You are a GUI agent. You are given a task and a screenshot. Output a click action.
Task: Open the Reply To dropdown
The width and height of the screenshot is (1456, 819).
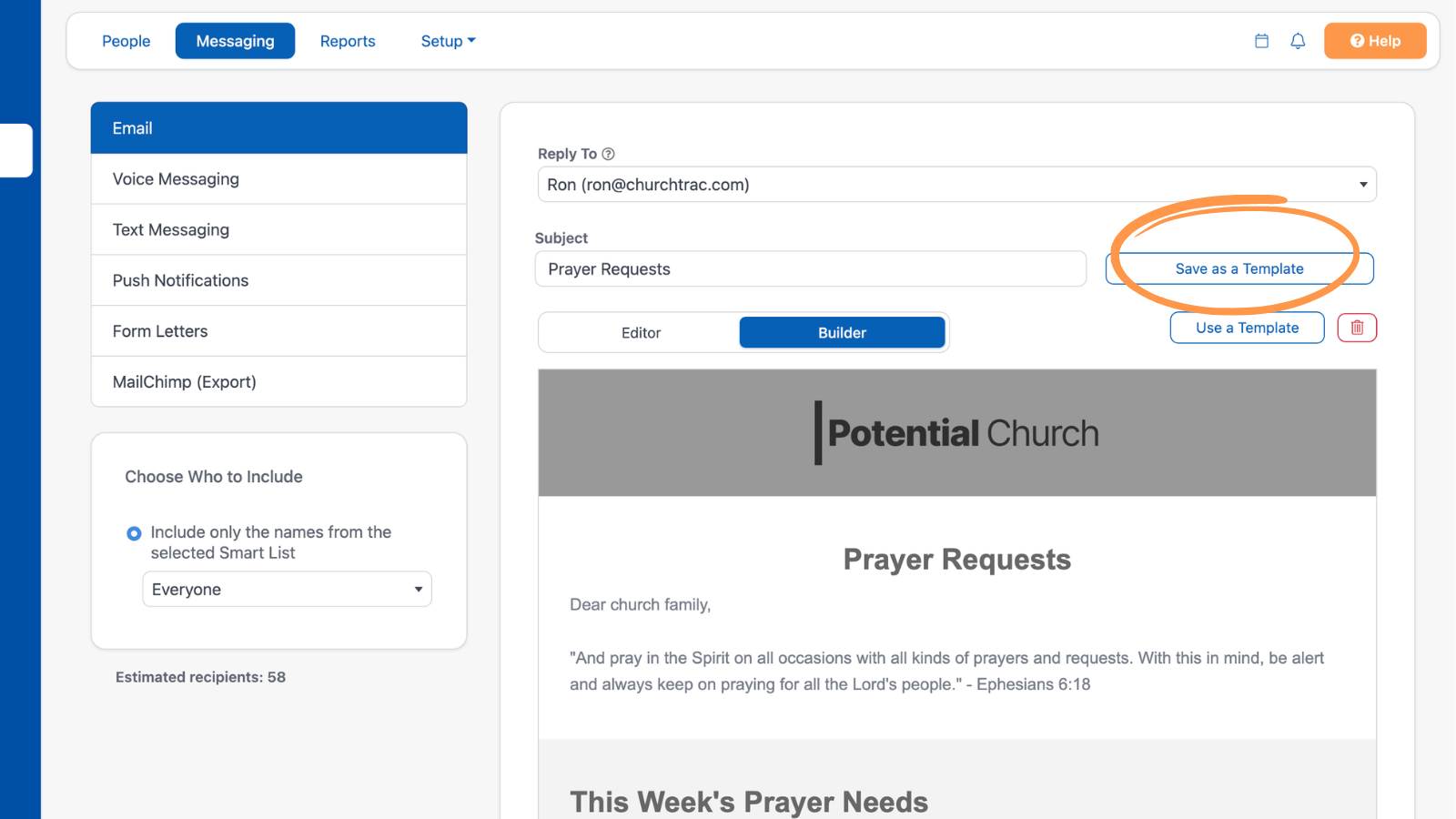pyautogui.click(x=956, y=185)
